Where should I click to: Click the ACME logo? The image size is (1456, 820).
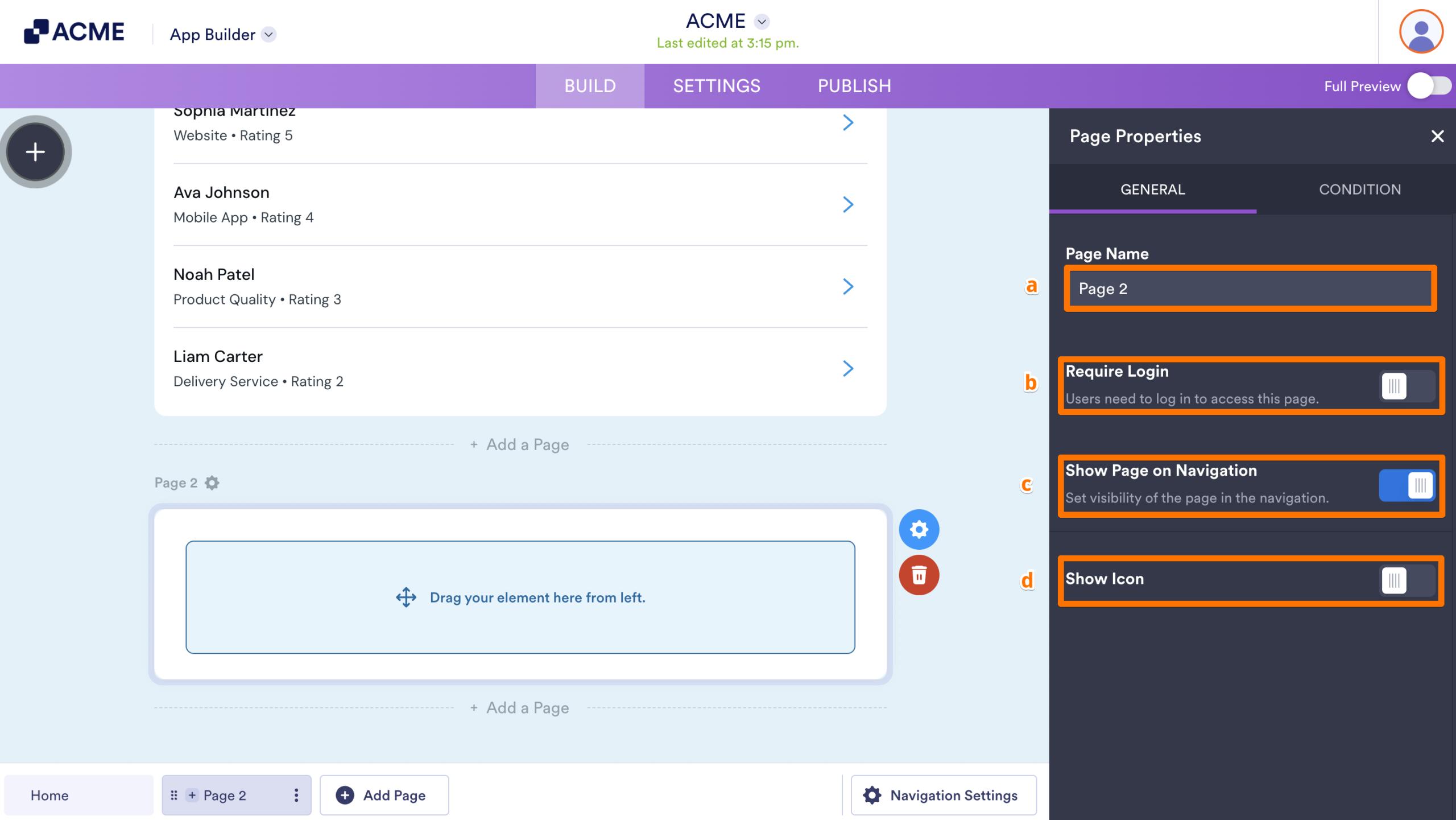pyautogui.click(x=74, y=31)
